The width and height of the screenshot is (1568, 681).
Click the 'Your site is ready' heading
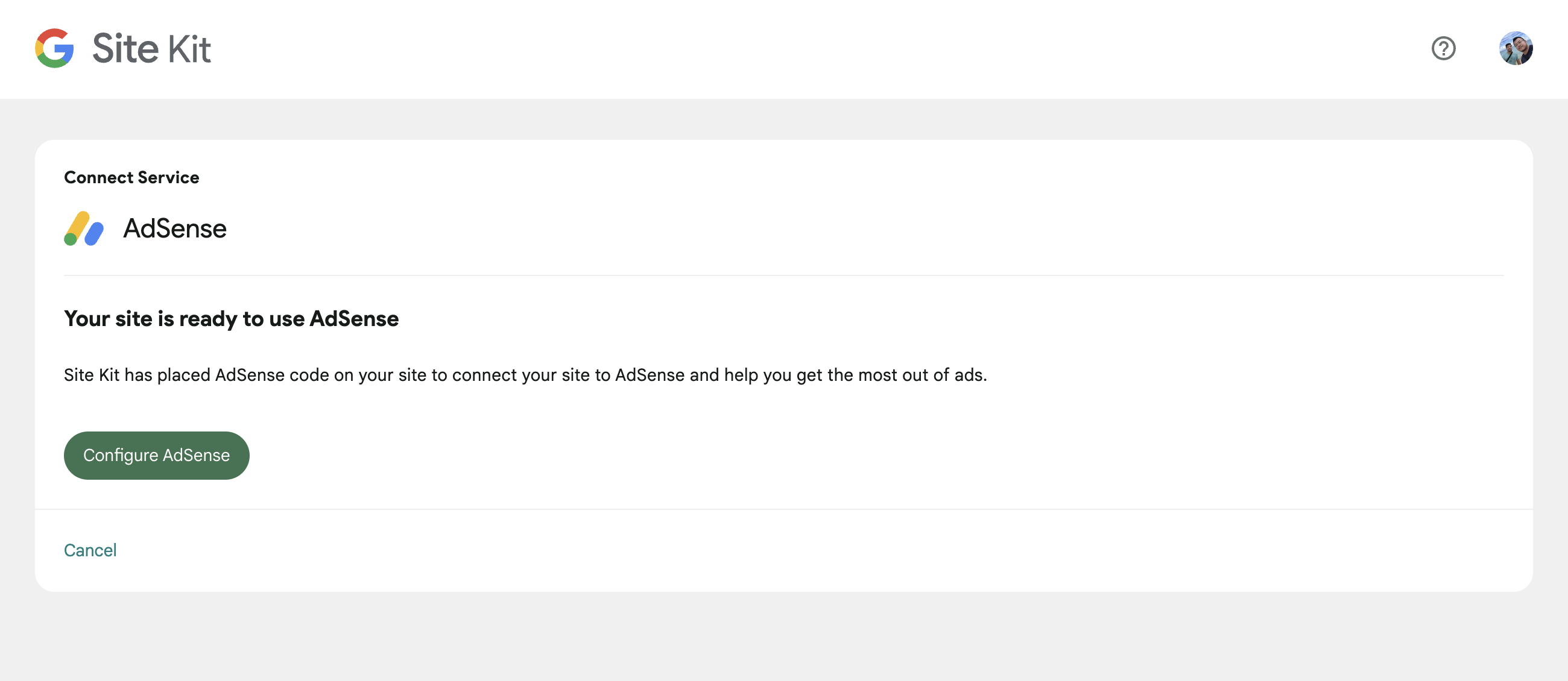232,319
